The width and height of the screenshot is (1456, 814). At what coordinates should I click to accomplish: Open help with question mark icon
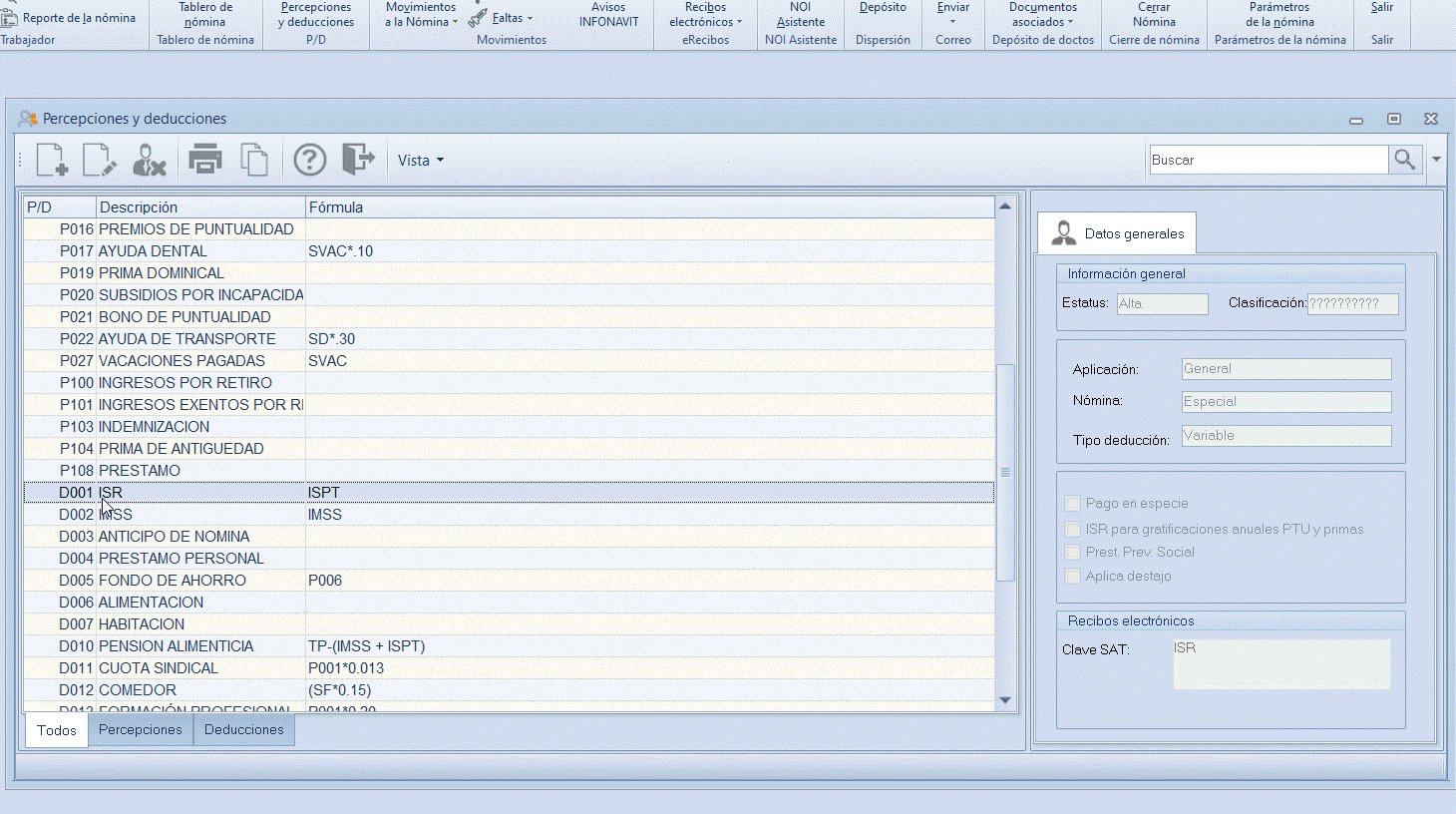pyautogui.click(x=309, y=160)
